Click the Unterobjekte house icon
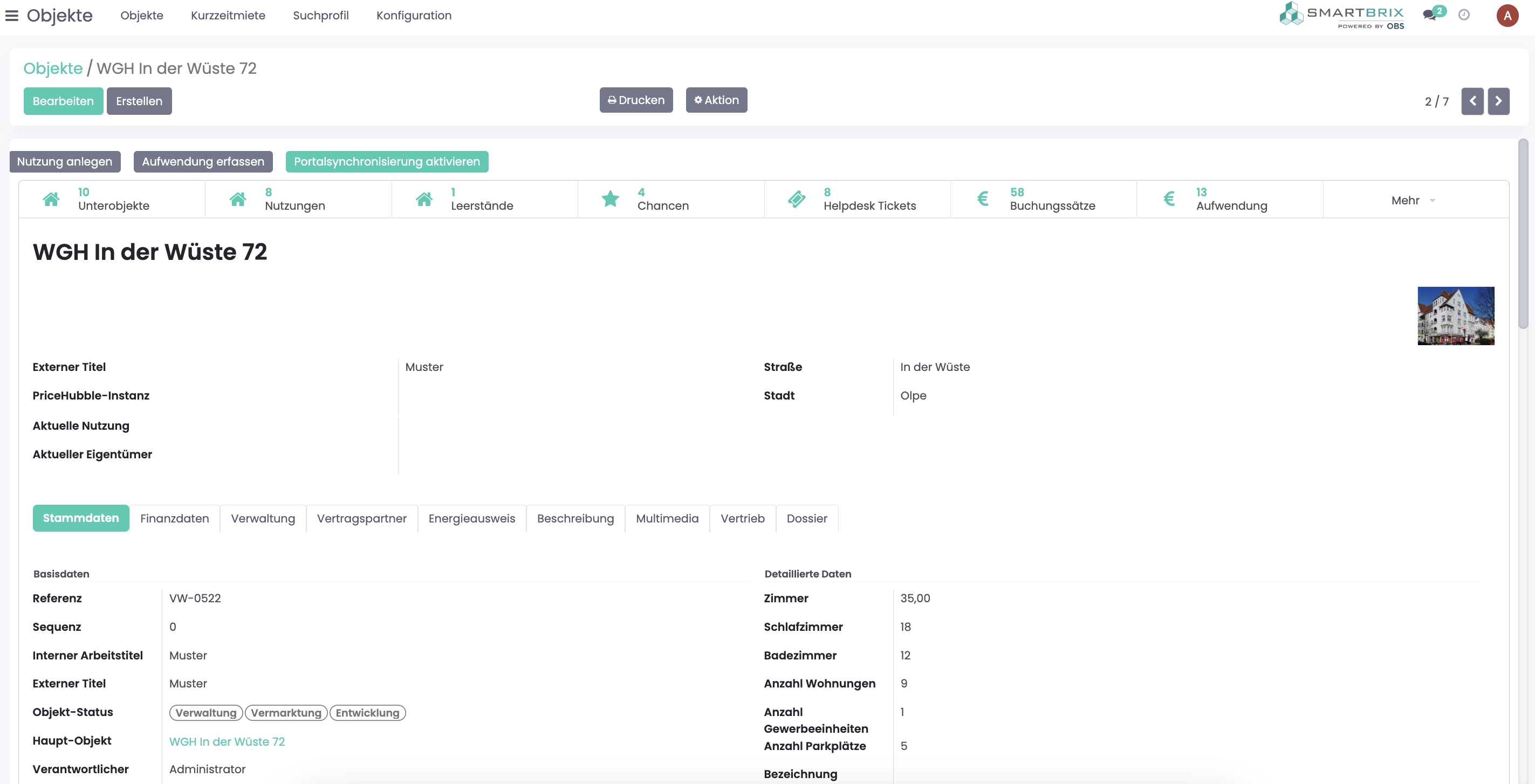Screen dimensions: 1535x784 point(51,199)
